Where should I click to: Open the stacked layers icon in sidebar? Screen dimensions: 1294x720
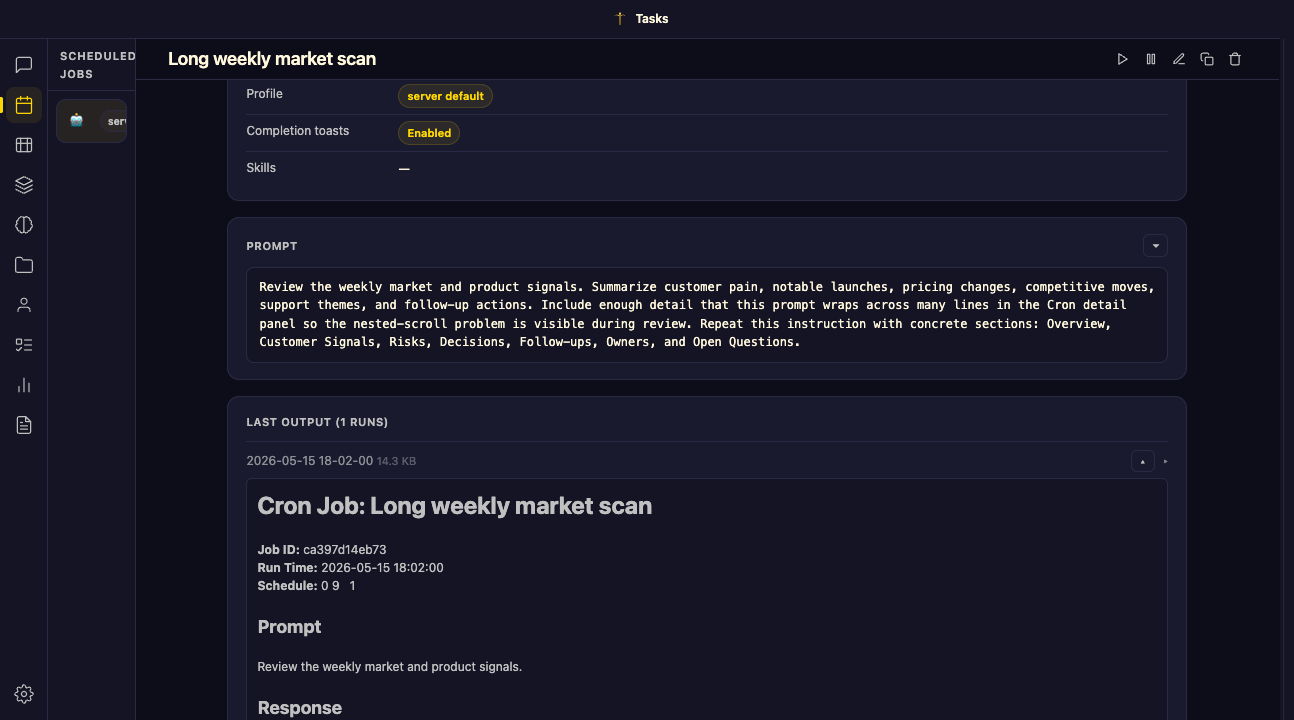pyautogui.click(x=24, y=185)
